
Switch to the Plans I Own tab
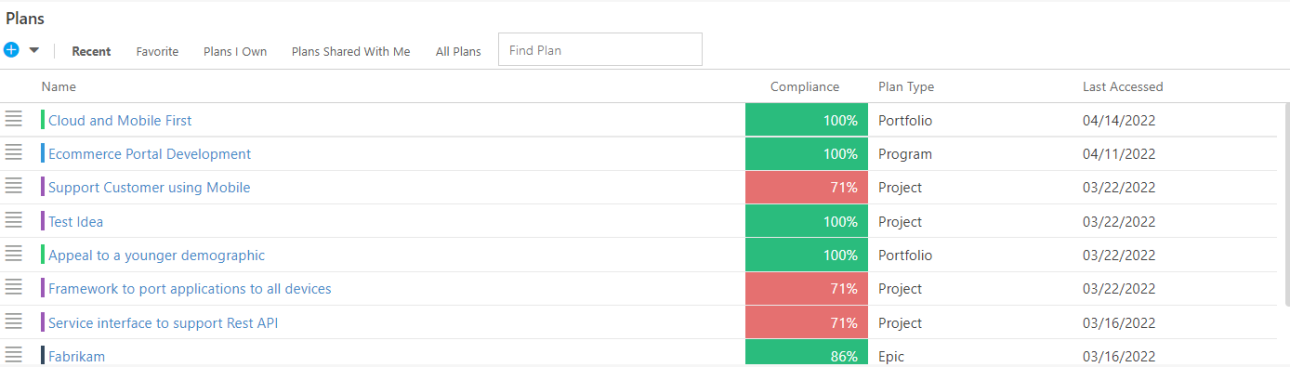tap(235, 51)
